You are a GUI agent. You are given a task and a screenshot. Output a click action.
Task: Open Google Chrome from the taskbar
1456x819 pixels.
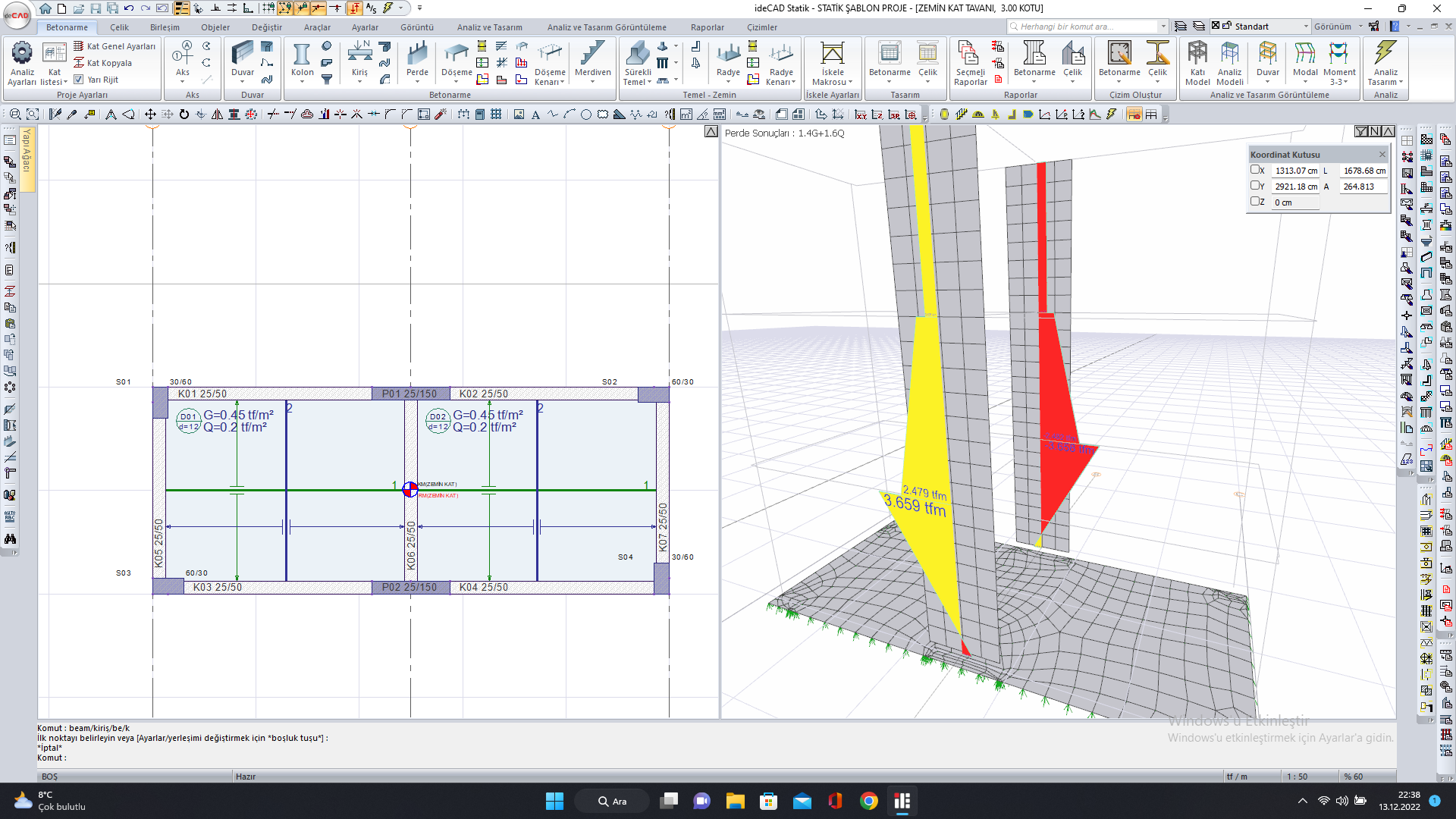(868, 801)
